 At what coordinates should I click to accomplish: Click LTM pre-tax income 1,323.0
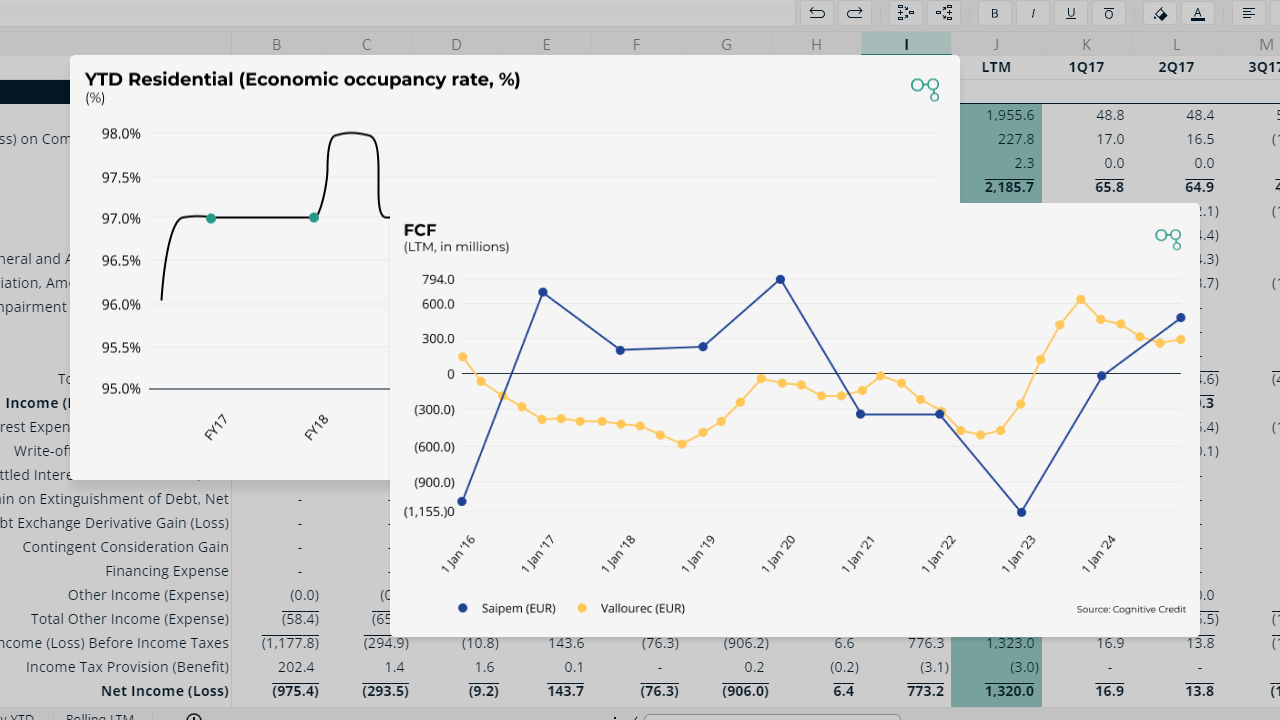pyautogui.click(x=1009, y=643)
